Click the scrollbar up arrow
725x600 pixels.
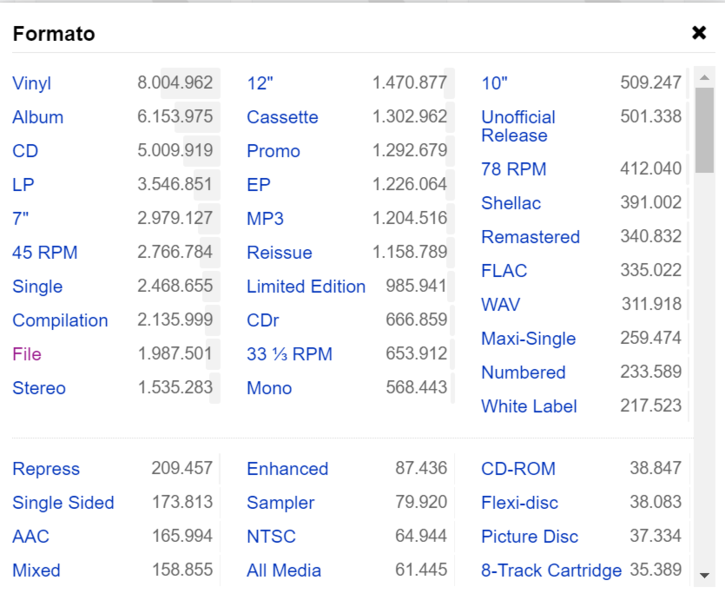click(704, 77)
